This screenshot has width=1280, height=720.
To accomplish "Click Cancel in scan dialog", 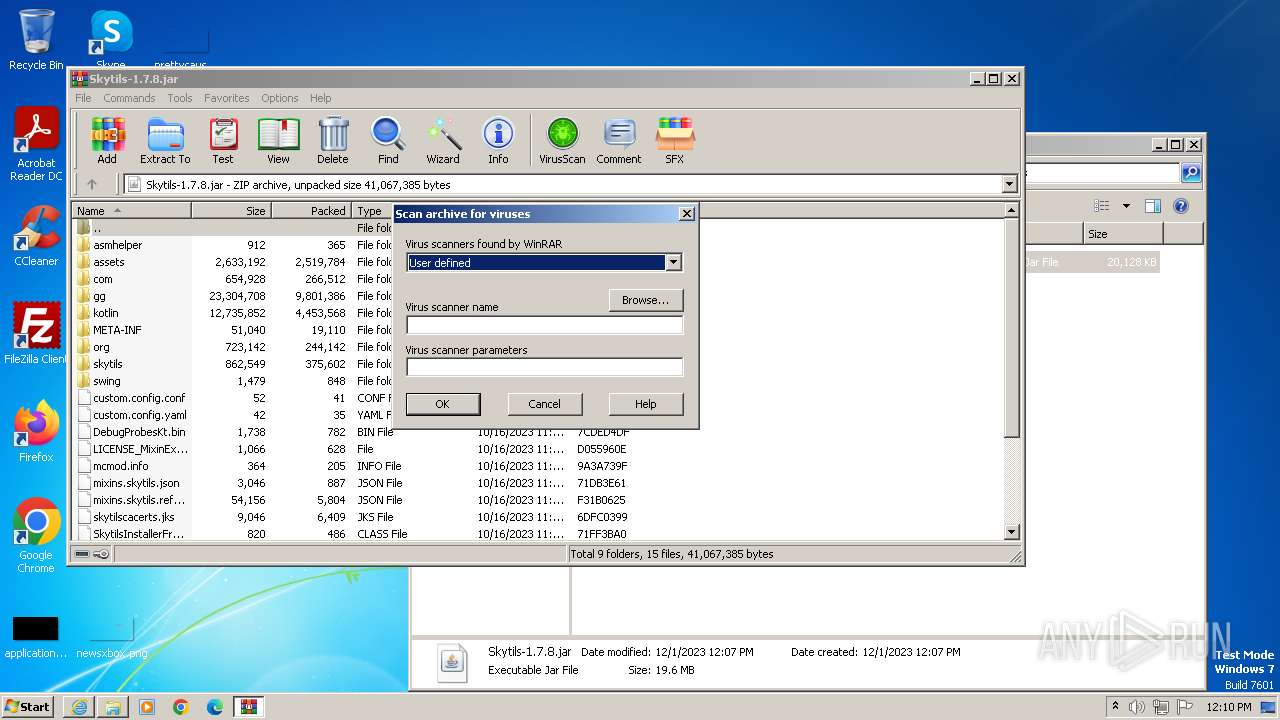I will point(544,404).
